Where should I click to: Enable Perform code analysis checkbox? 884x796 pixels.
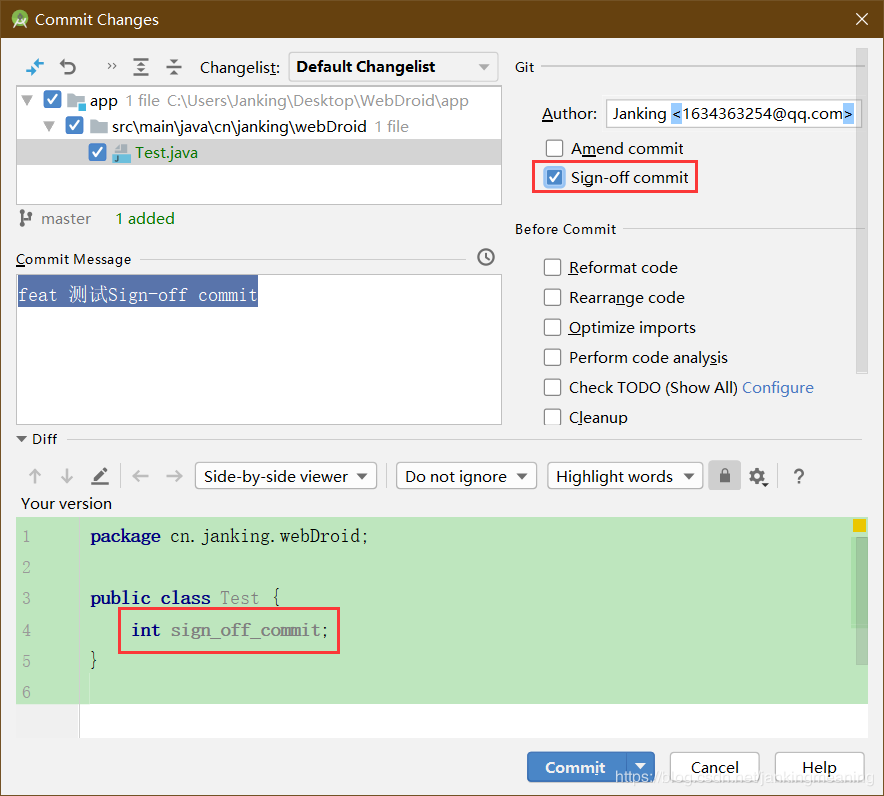pyautogui.click(x=552, y=357)
